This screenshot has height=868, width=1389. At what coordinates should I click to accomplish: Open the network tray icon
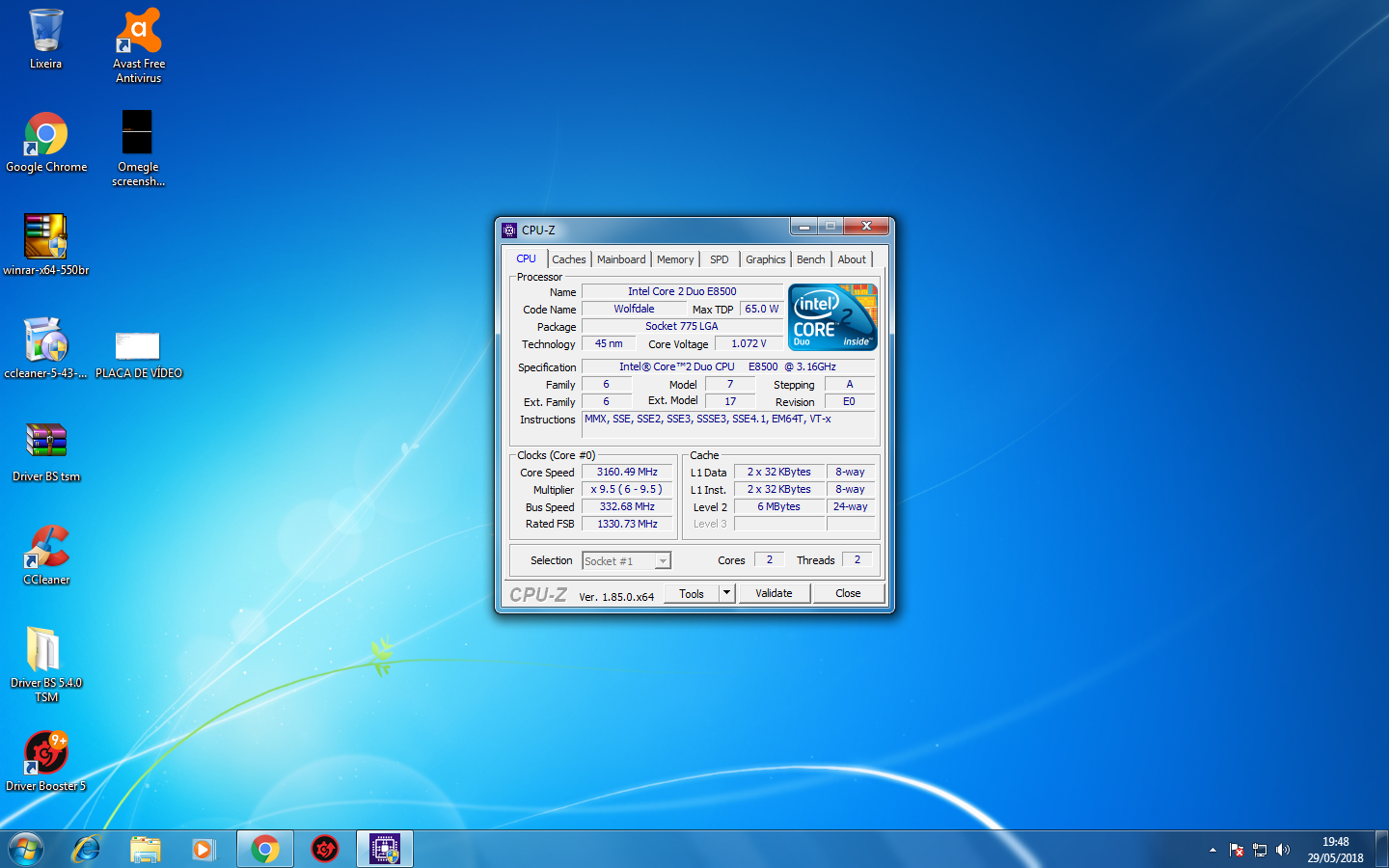point(1260,850)
